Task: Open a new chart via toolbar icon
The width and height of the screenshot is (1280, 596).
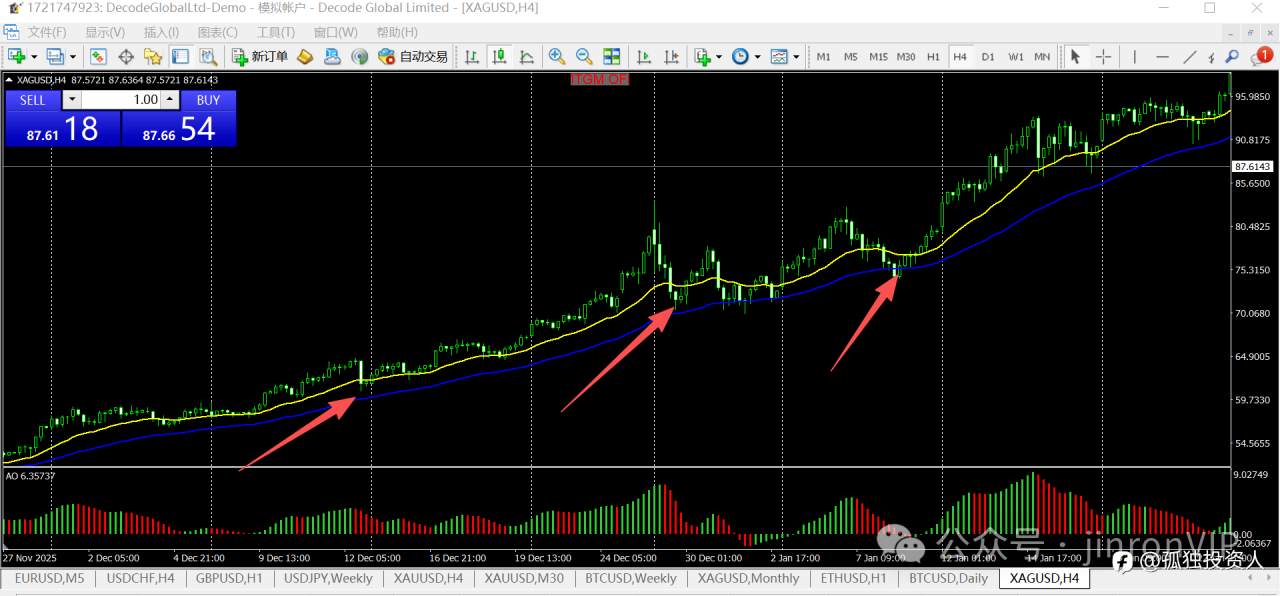Action: click(x=16, y=57)
